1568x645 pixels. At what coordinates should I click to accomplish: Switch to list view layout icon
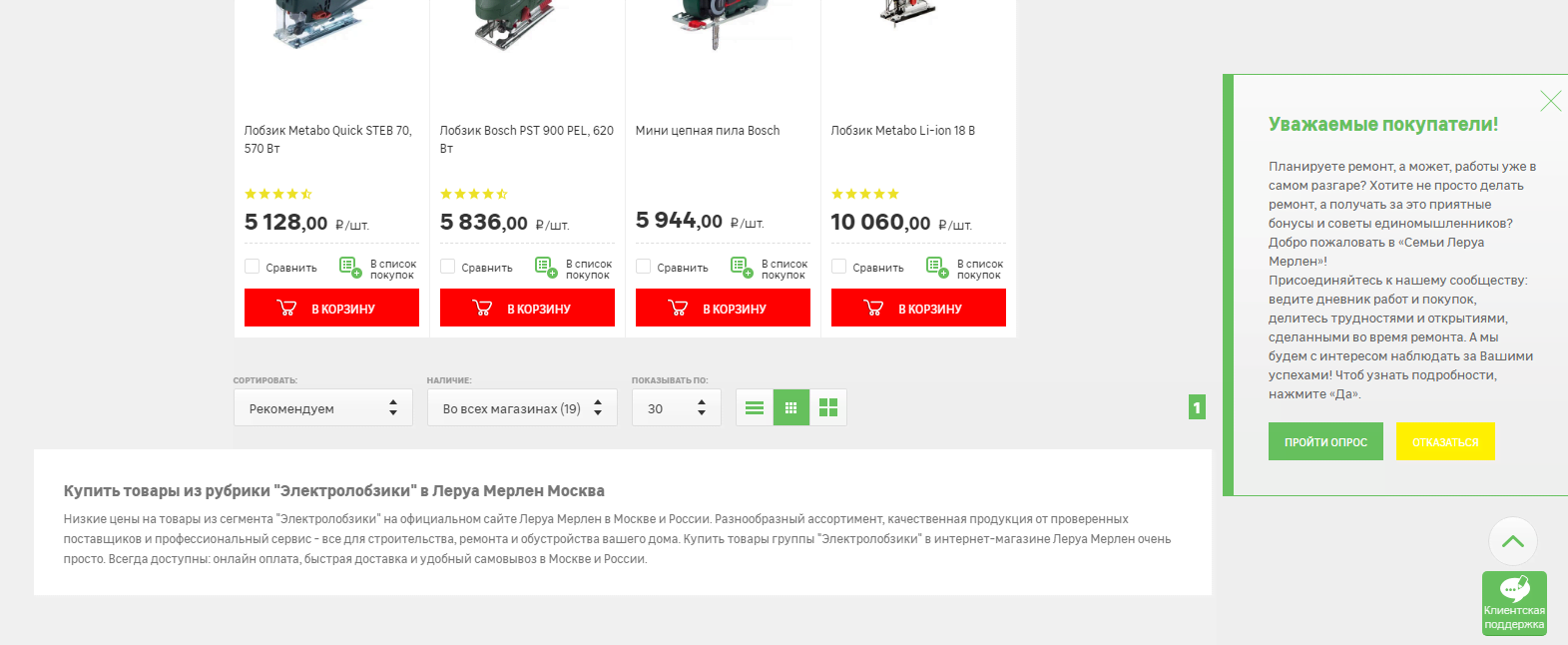[x=755, y=407]
